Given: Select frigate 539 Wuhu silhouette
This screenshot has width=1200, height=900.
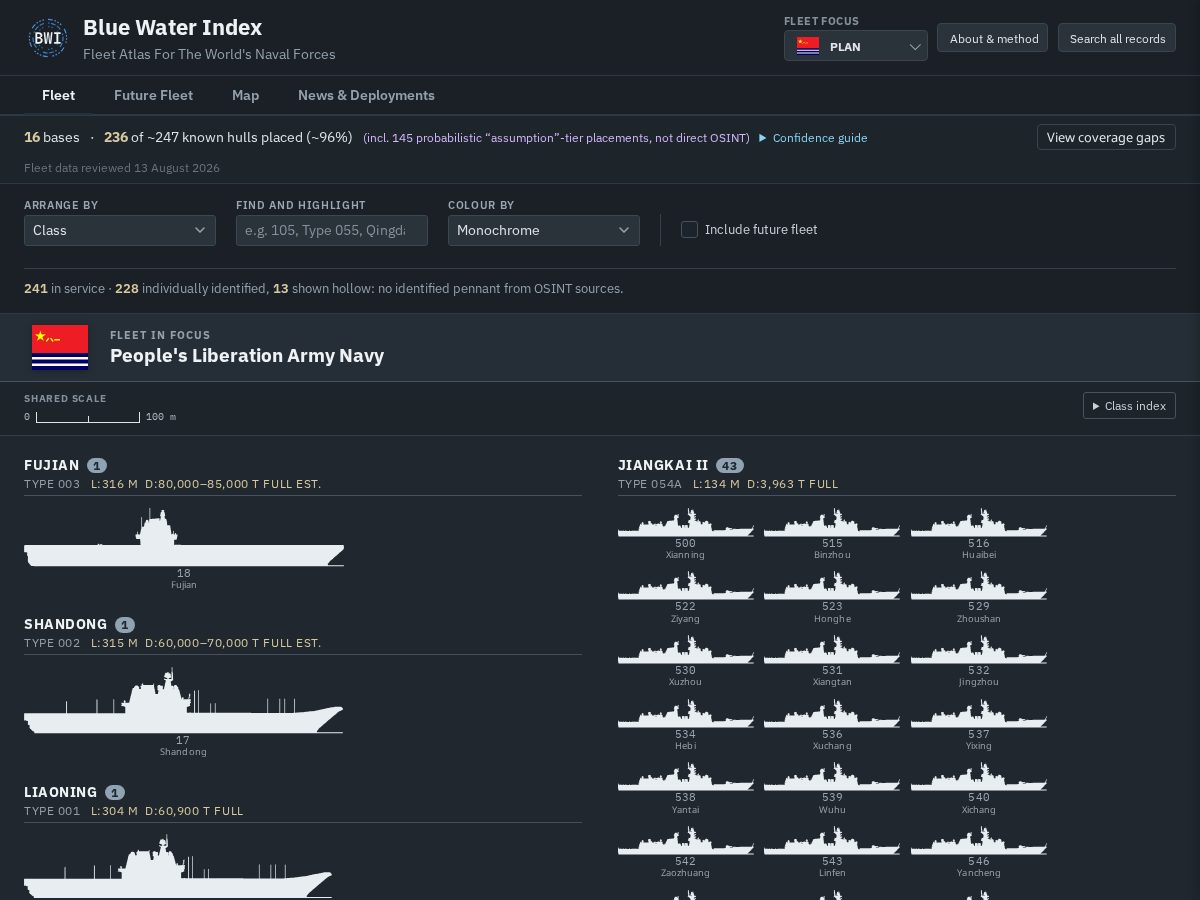Looking at the screenshot, I should (x=832, y=778).
